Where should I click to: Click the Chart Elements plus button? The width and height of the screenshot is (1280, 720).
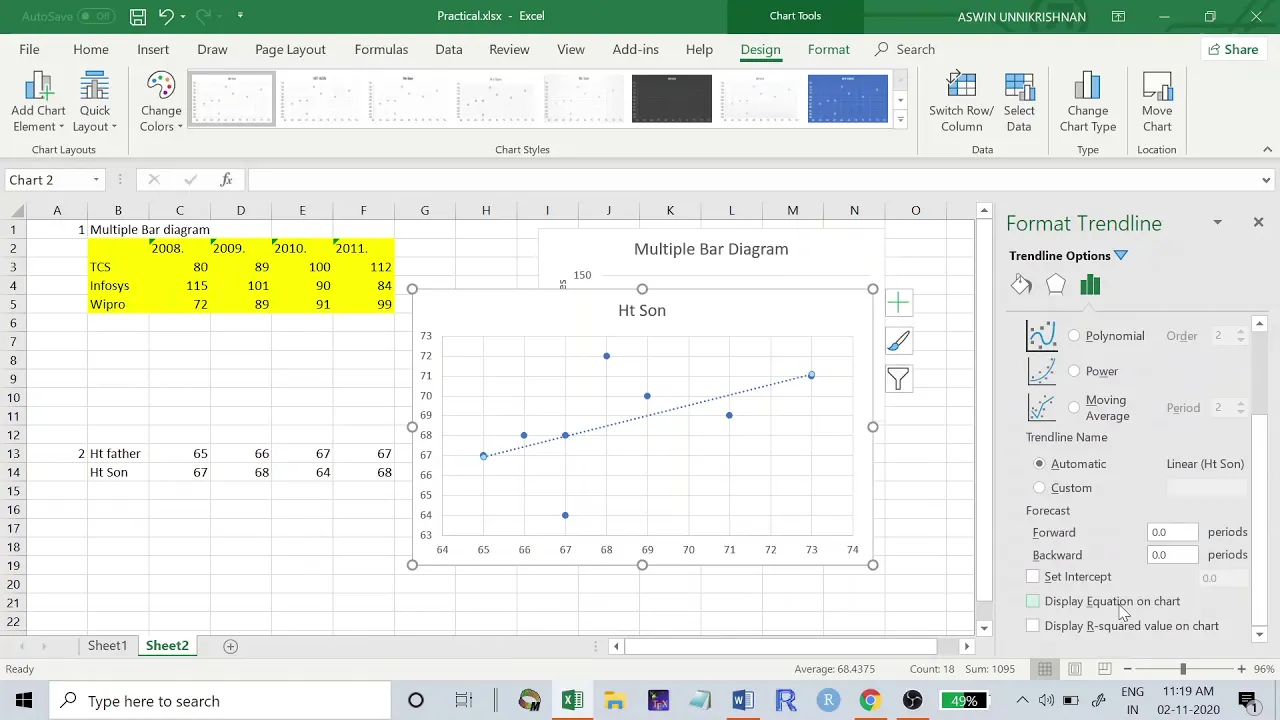point(898,303)
